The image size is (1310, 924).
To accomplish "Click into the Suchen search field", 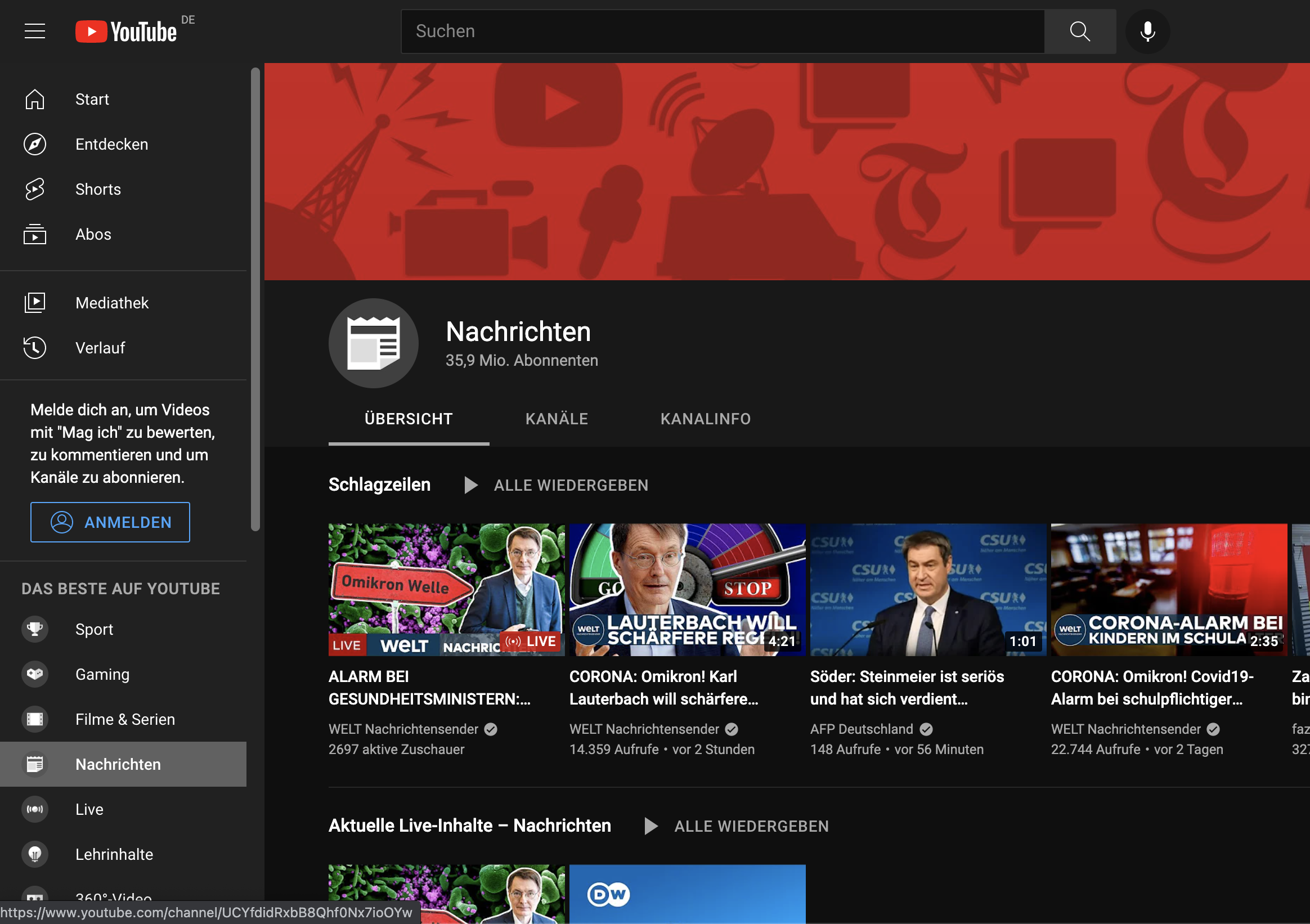I will [x=722, y=32].
